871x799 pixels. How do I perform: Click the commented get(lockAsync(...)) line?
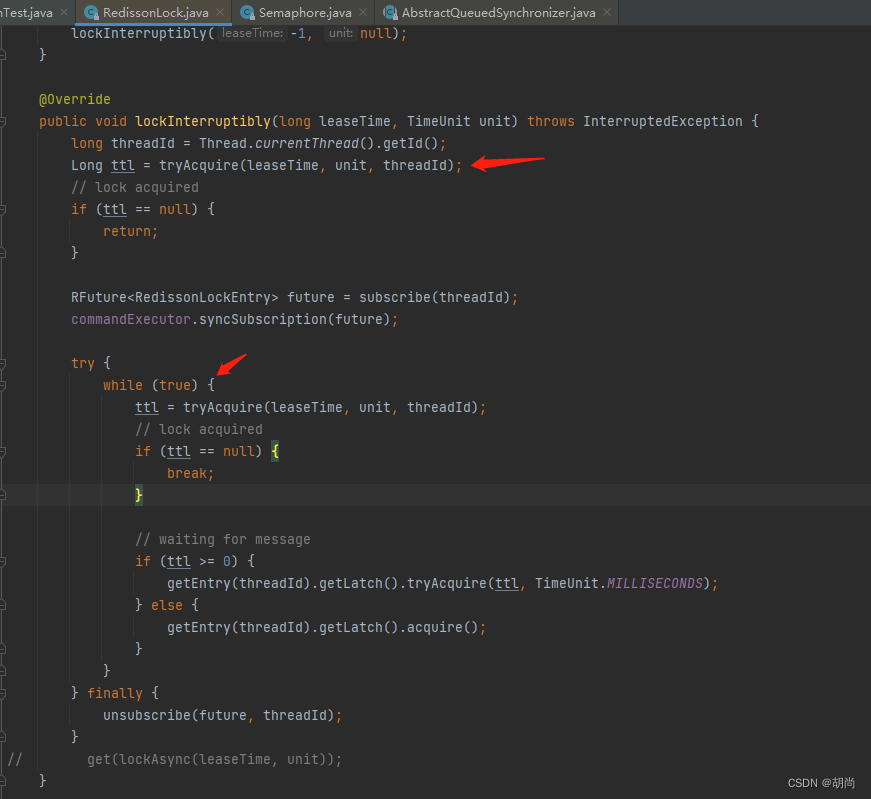click(214, 760)
